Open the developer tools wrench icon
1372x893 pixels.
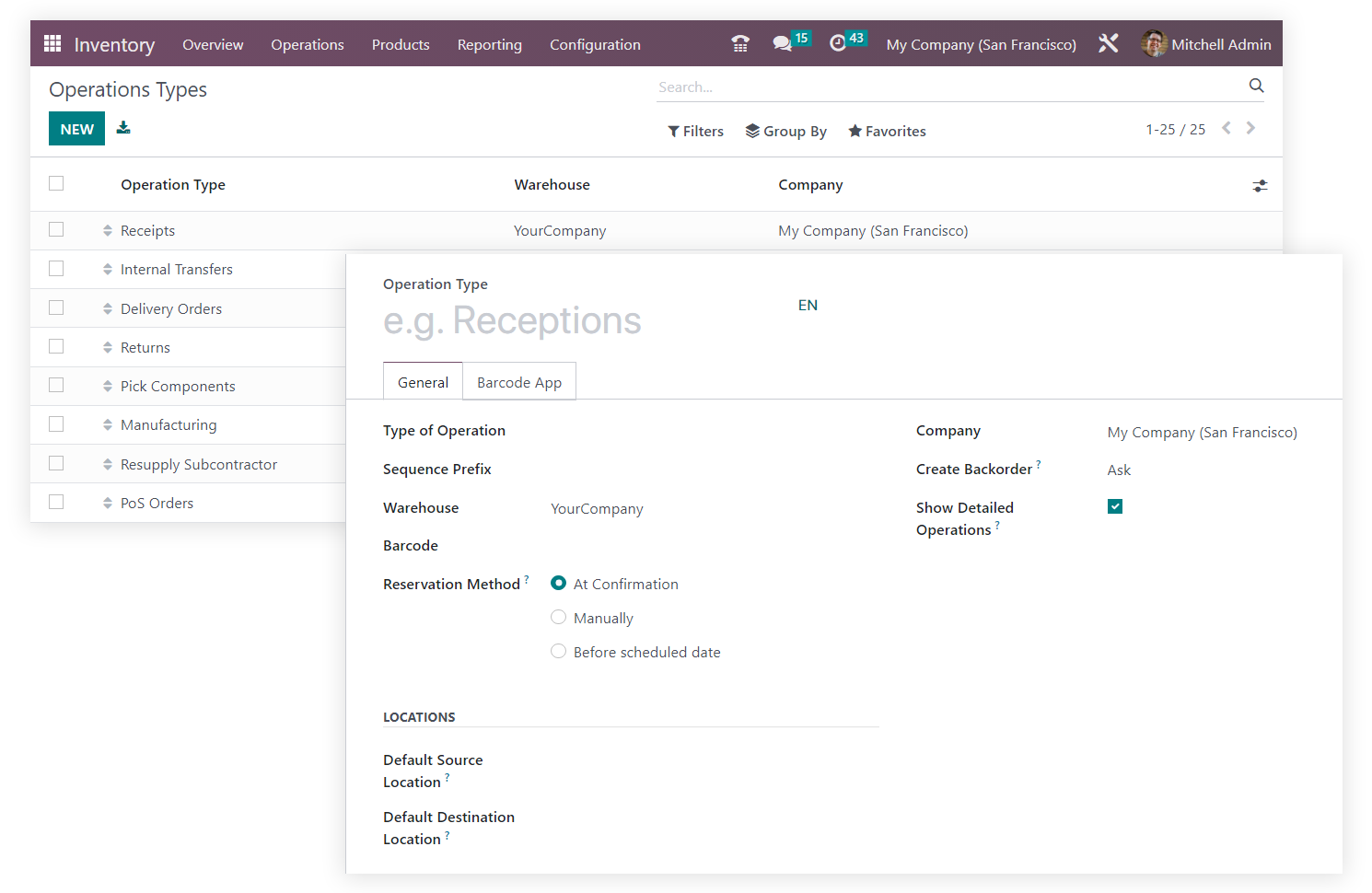1108,42
